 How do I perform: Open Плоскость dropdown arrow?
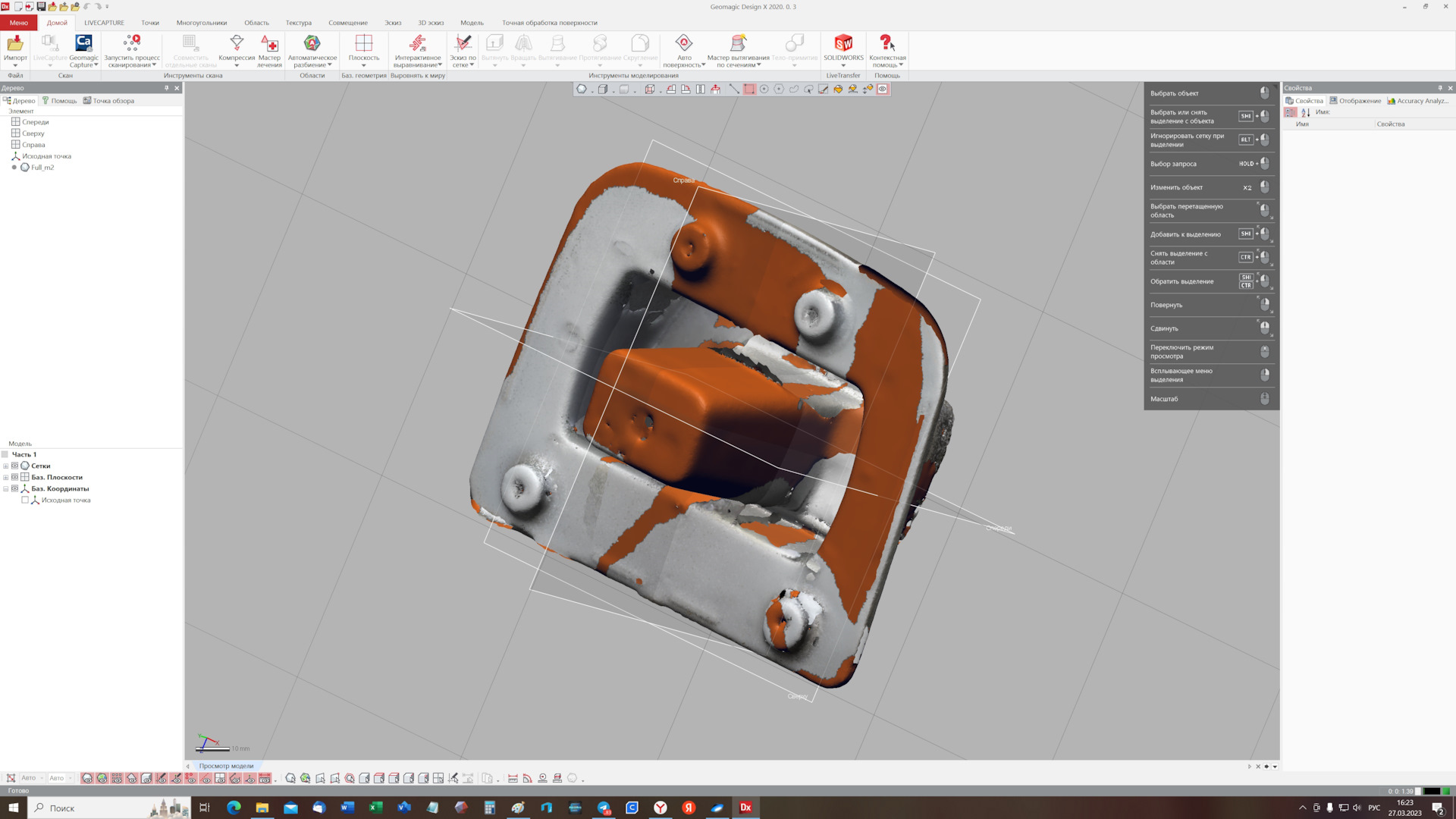364,65
